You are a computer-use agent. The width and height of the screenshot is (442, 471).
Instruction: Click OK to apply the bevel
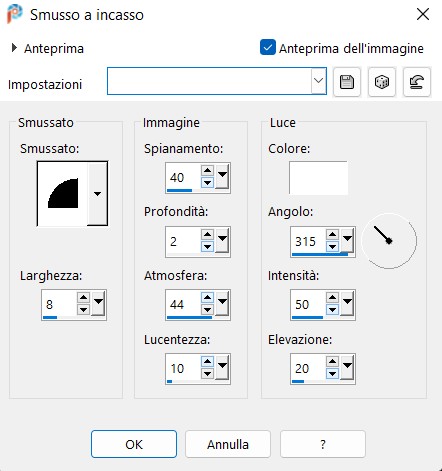[x=134, y=444]
